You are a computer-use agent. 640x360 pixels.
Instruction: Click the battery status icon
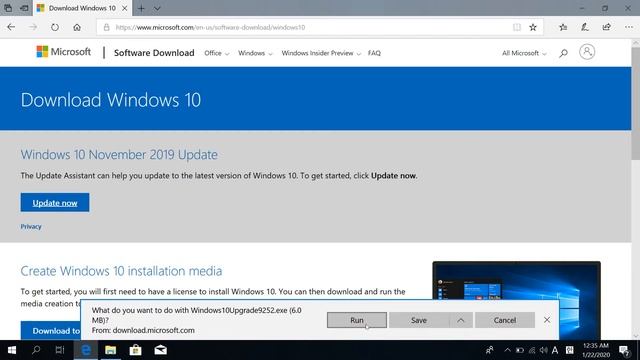coord(520,350)
